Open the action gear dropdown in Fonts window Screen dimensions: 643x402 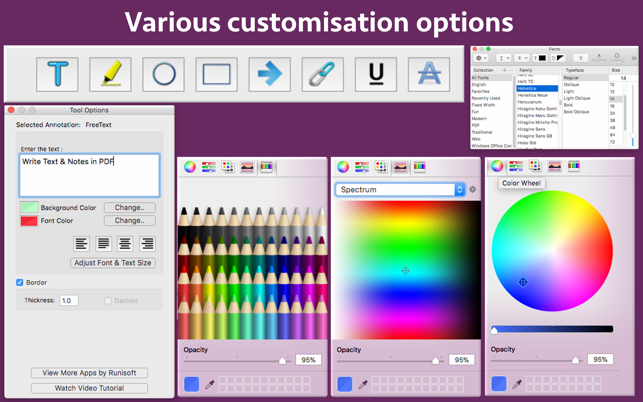(483, 58)
